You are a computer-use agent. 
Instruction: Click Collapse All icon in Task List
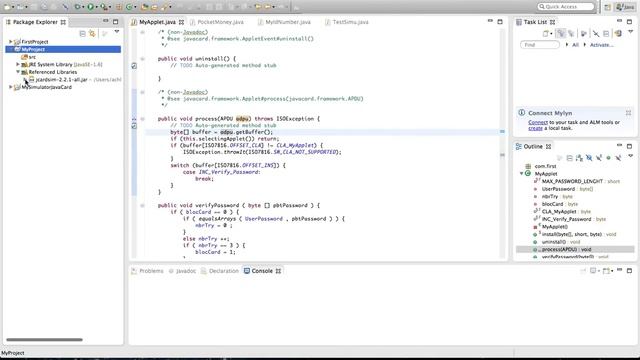coord(606,33)
